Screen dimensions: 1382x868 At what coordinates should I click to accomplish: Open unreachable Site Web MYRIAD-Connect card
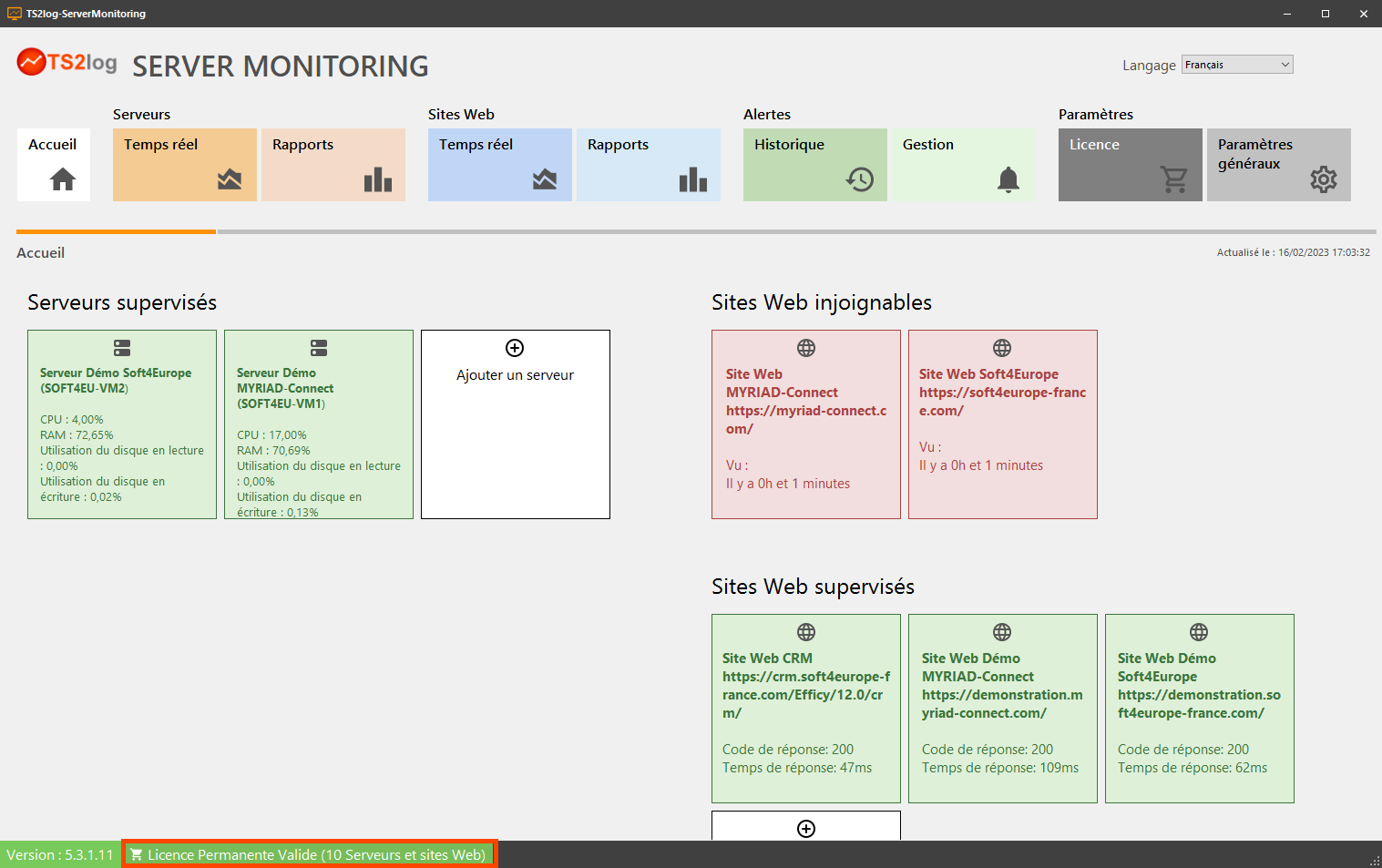[806, 424]
